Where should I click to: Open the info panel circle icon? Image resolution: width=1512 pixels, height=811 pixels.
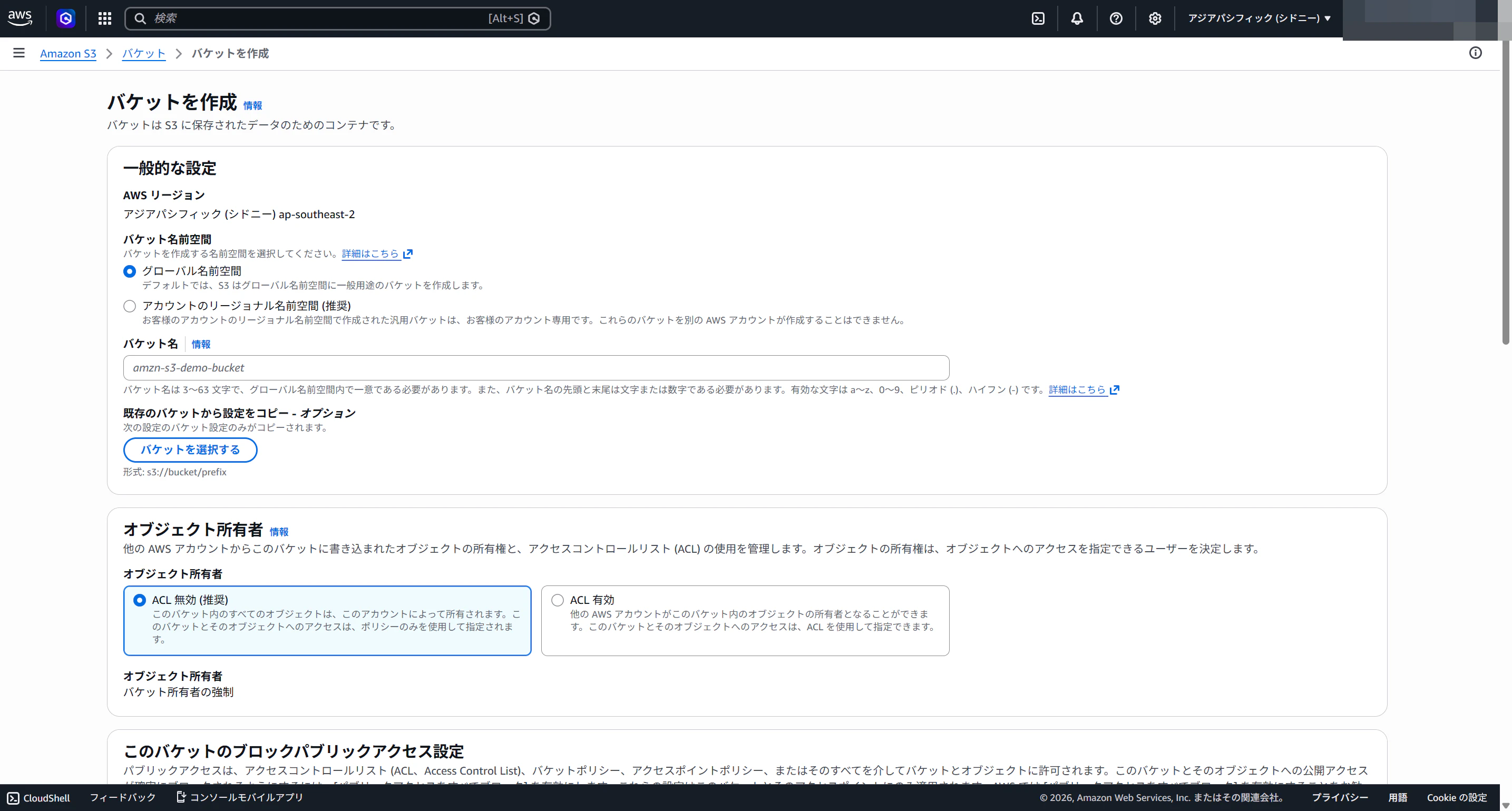[x=1475, y=53]
